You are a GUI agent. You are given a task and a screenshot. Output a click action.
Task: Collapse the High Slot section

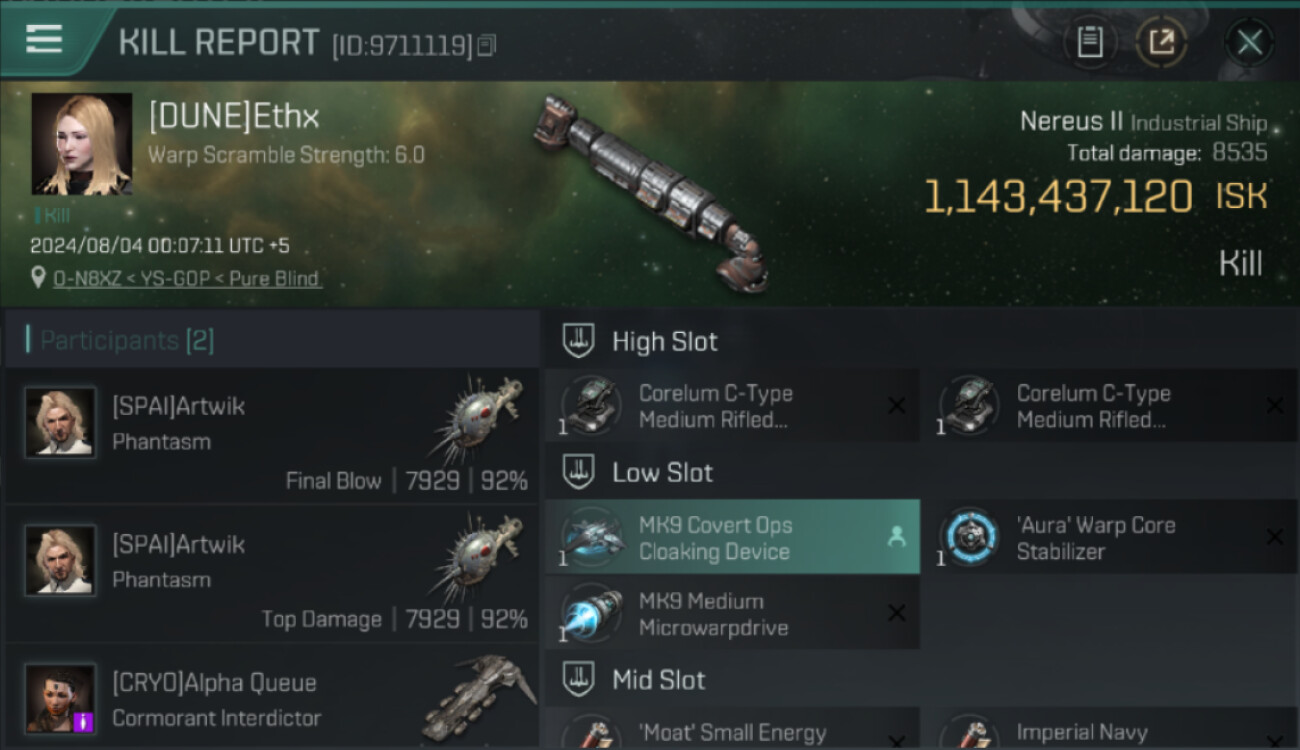(578, 341)
